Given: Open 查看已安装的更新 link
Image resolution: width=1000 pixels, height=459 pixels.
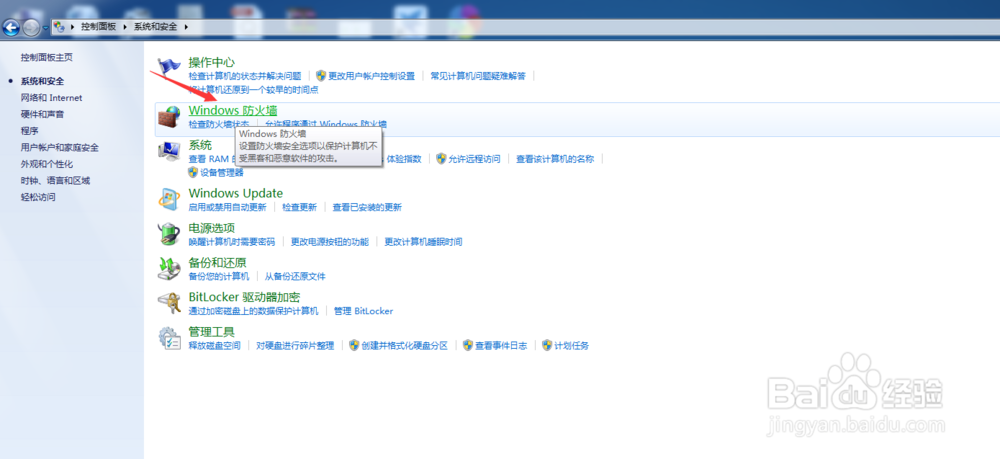Looking at the screenshot, I should (x=367, y=207).
